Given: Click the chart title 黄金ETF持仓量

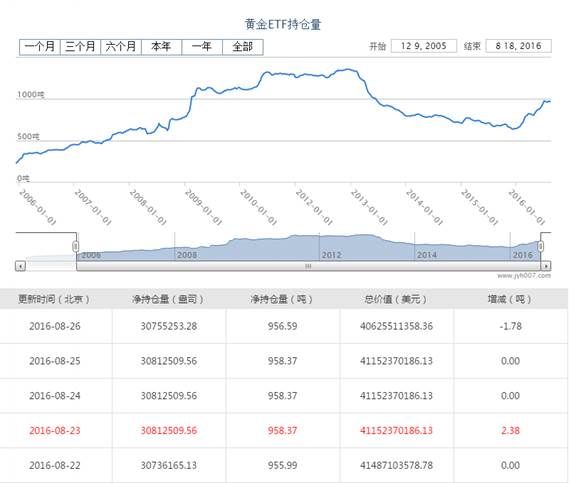Looking at the screenshot, I should point(283,25).
